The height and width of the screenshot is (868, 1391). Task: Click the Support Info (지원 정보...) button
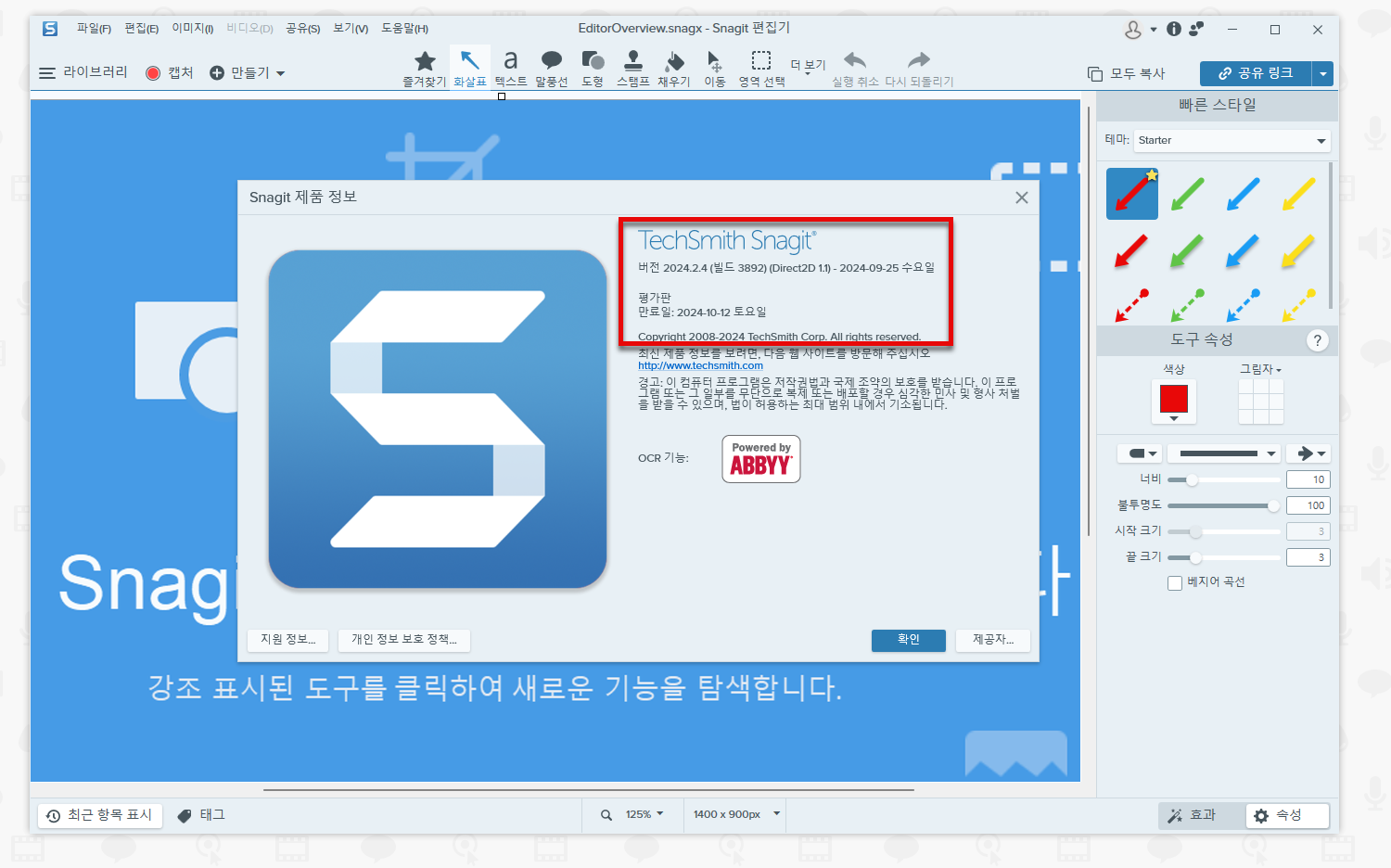click(x=288, y=640)
